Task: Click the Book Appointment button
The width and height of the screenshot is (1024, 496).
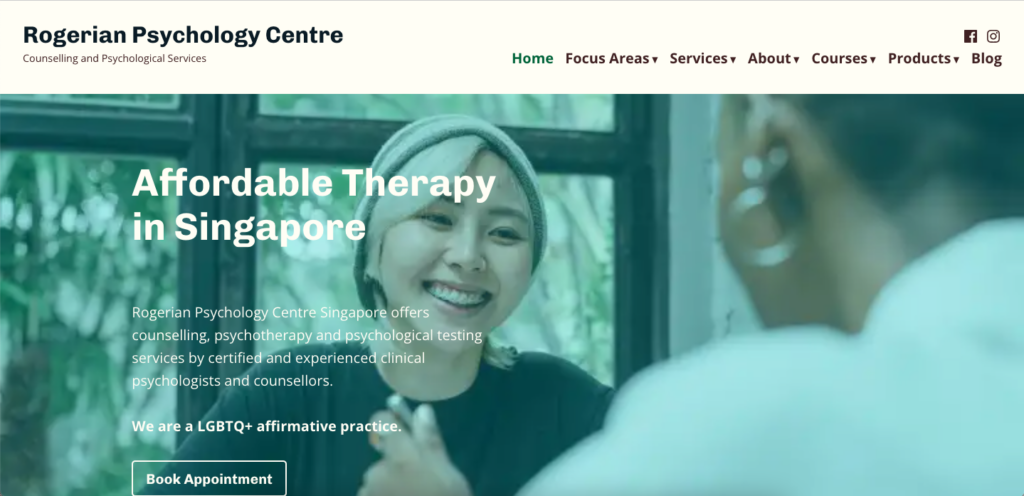Action: [x=209, y=478]
